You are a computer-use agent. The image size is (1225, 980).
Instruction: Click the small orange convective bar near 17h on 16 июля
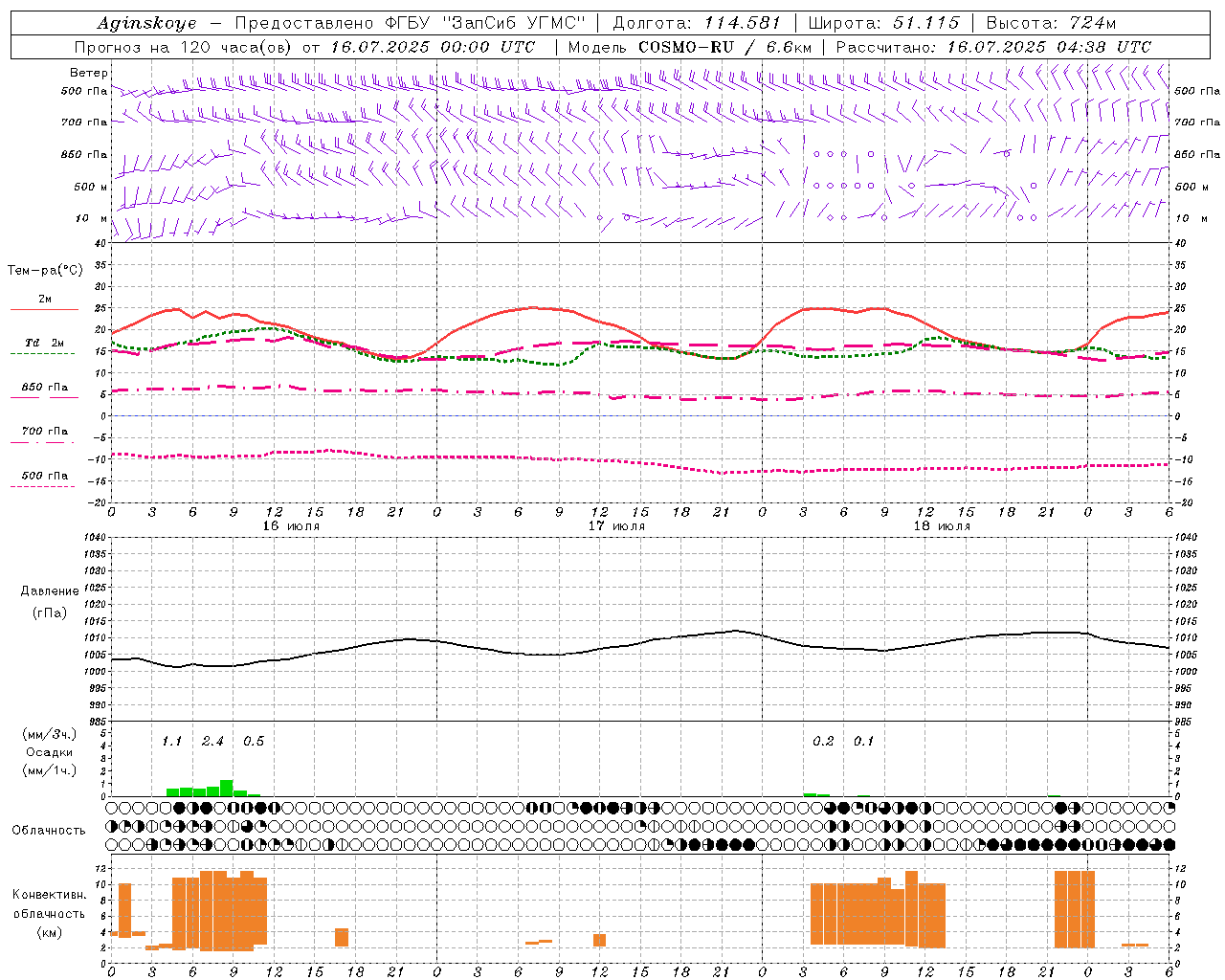click(342, 938)
